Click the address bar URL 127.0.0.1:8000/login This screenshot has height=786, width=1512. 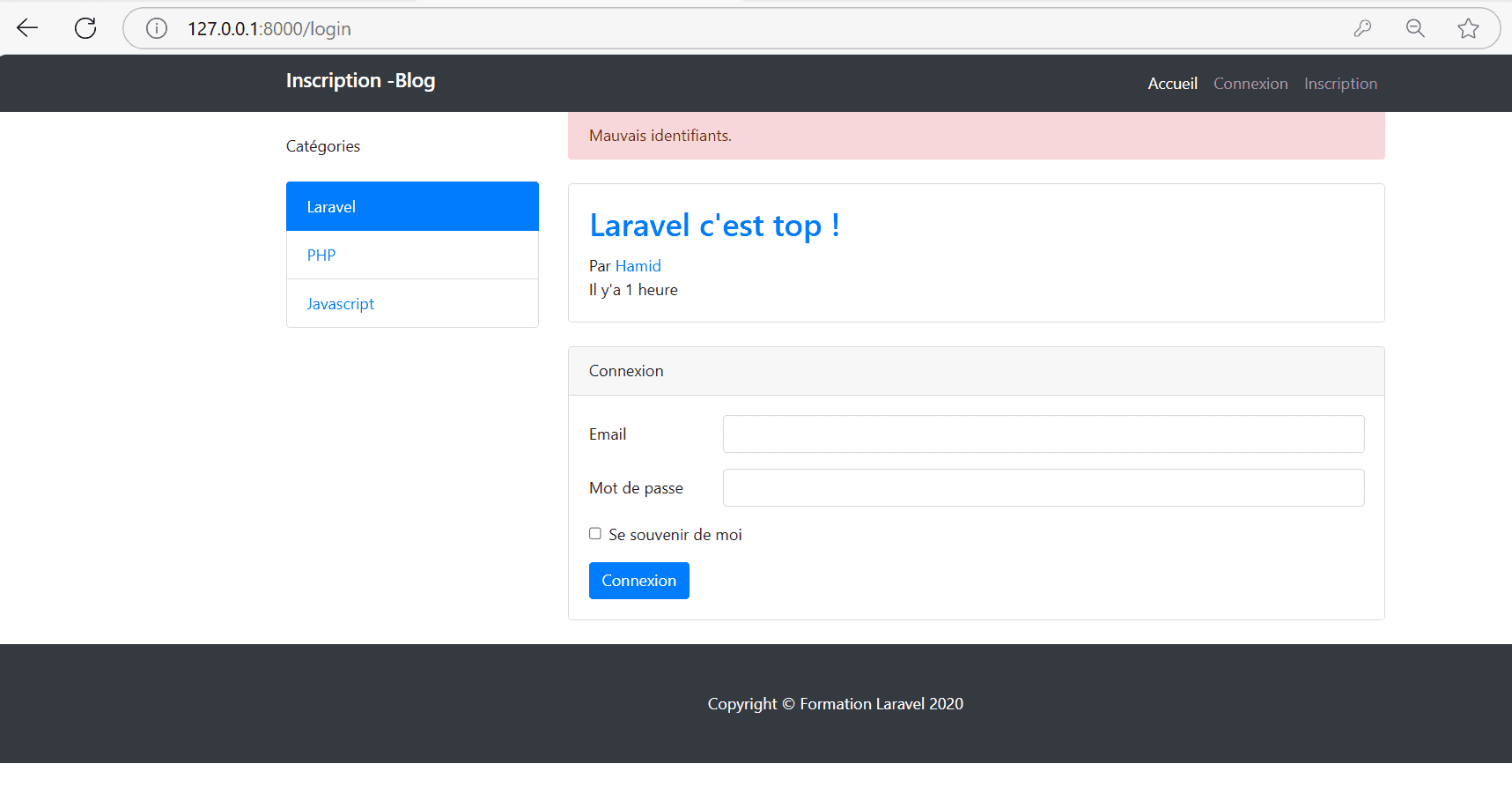click(269, 29)
